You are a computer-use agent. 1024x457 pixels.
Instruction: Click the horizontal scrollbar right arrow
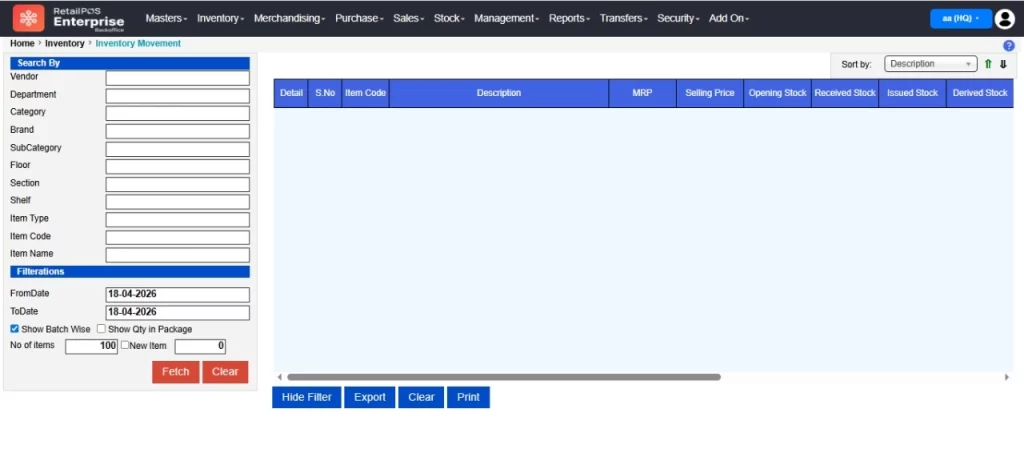tap(1007, 377)
